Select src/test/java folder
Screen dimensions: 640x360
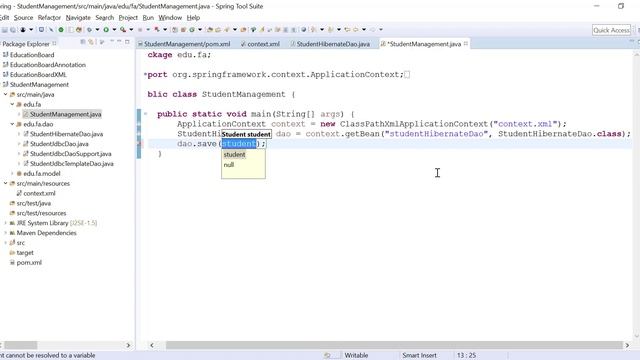click(33, 203)
